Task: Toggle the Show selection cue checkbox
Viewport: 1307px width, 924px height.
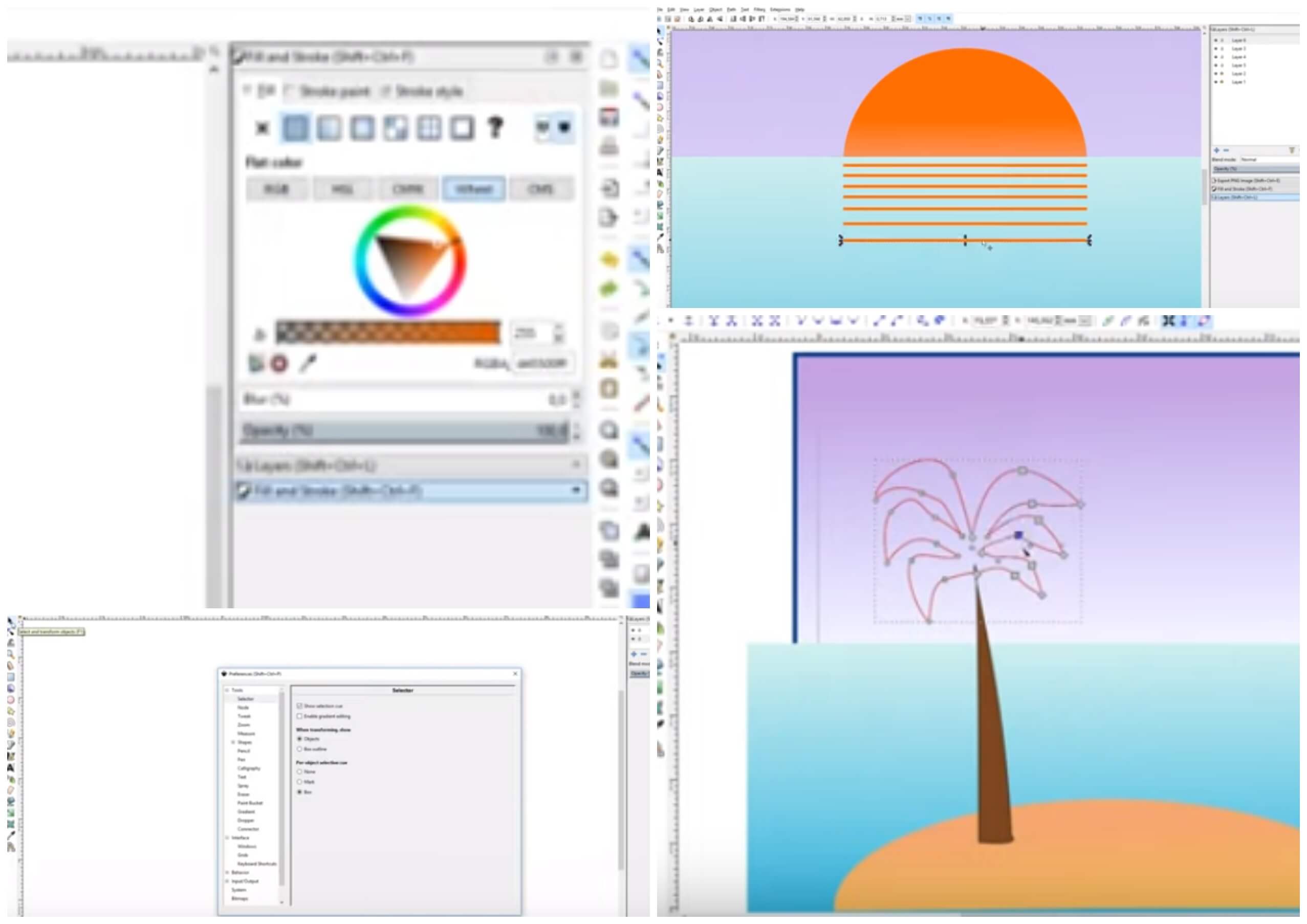Action: [299, 706]
